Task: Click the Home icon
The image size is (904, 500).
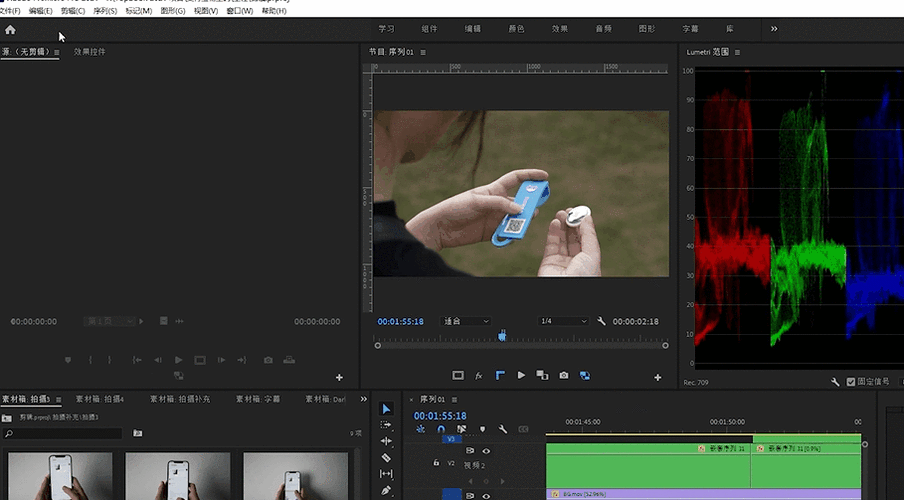Action: [11, 29]
